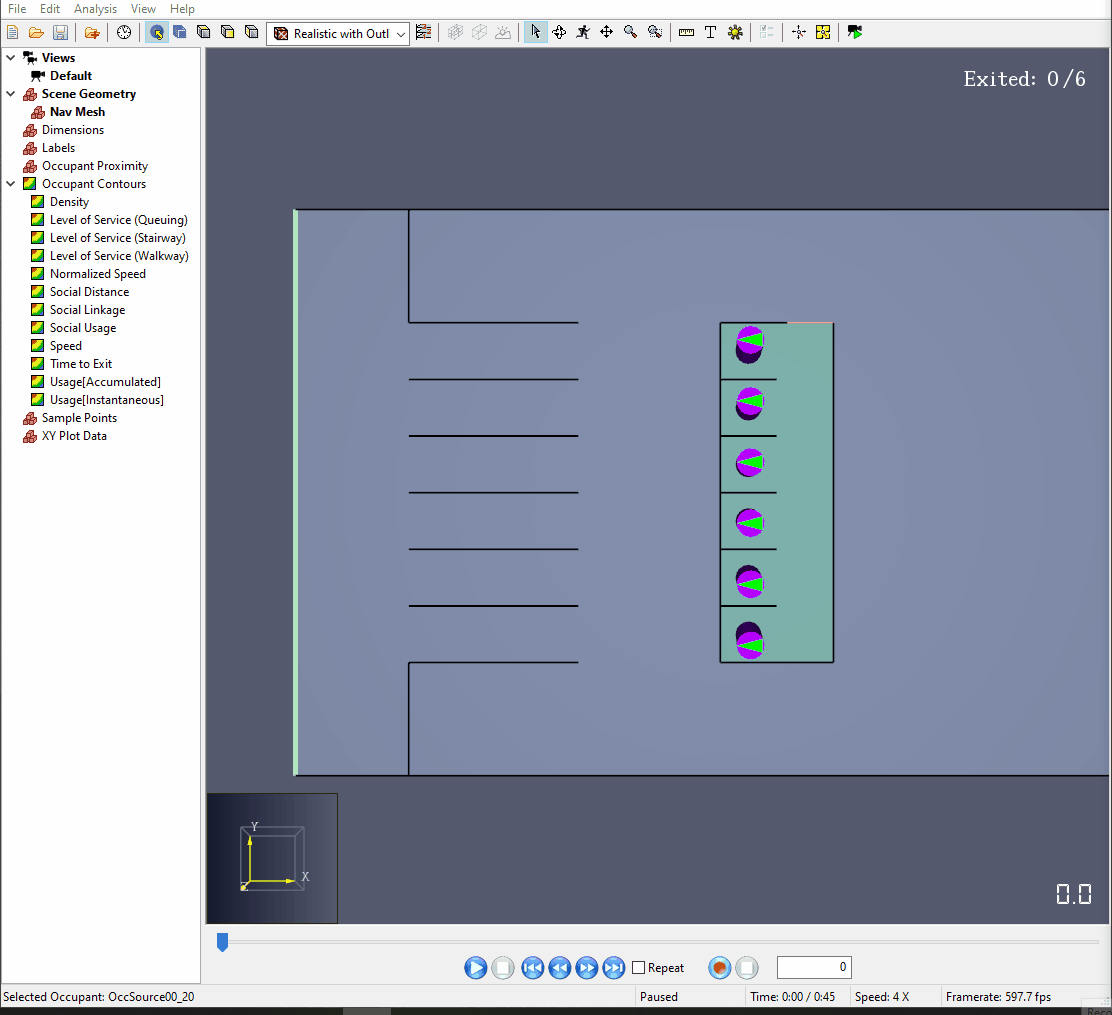The height and width of the screenshot is (1015, 1112).
Task: Click the time value input field
Action: tap(814, 967)
